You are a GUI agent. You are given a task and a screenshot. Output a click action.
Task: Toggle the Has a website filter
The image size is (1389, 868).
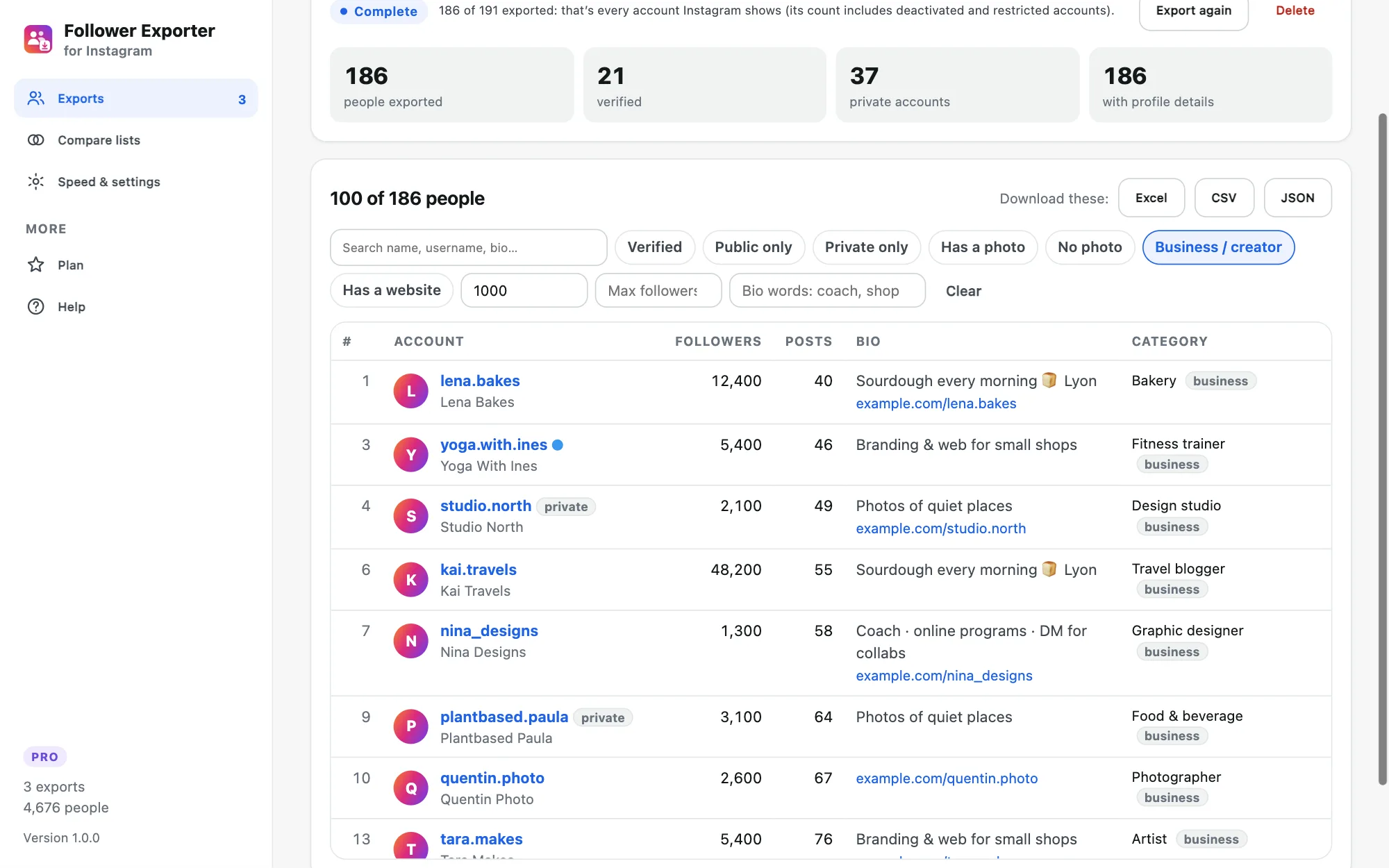click(392, 290)
